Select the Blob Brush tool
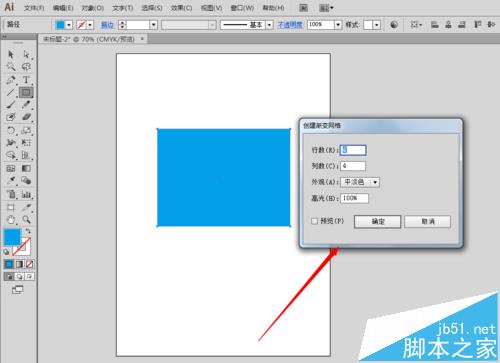Image resolution: width=500 pixels, height=363 pixels. (11, 117)
